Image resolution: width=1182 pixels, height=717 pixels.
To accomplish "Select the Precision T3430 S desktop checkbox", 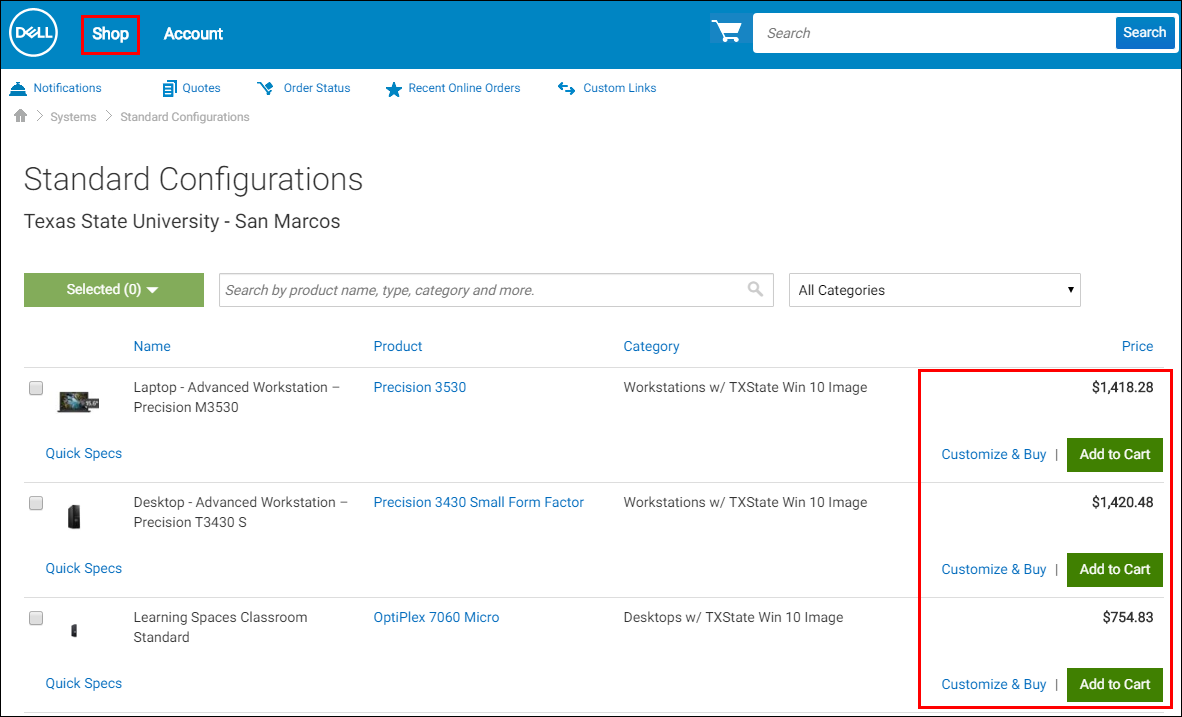I will coord(36,503).
